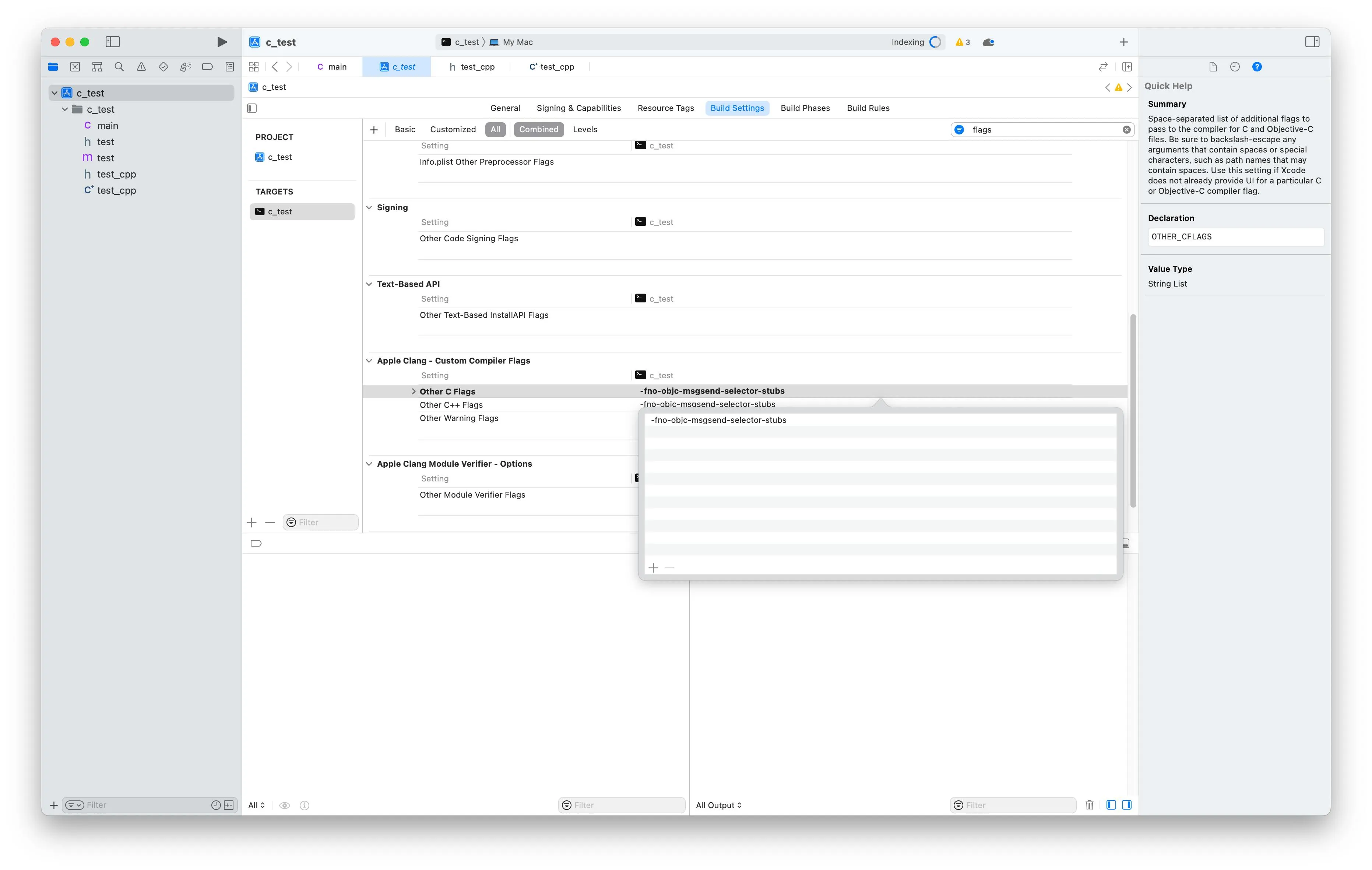The width and height of the screenshot is (1372, 870).
Task: Collapse the Signing section
Action: click(369, 207)
